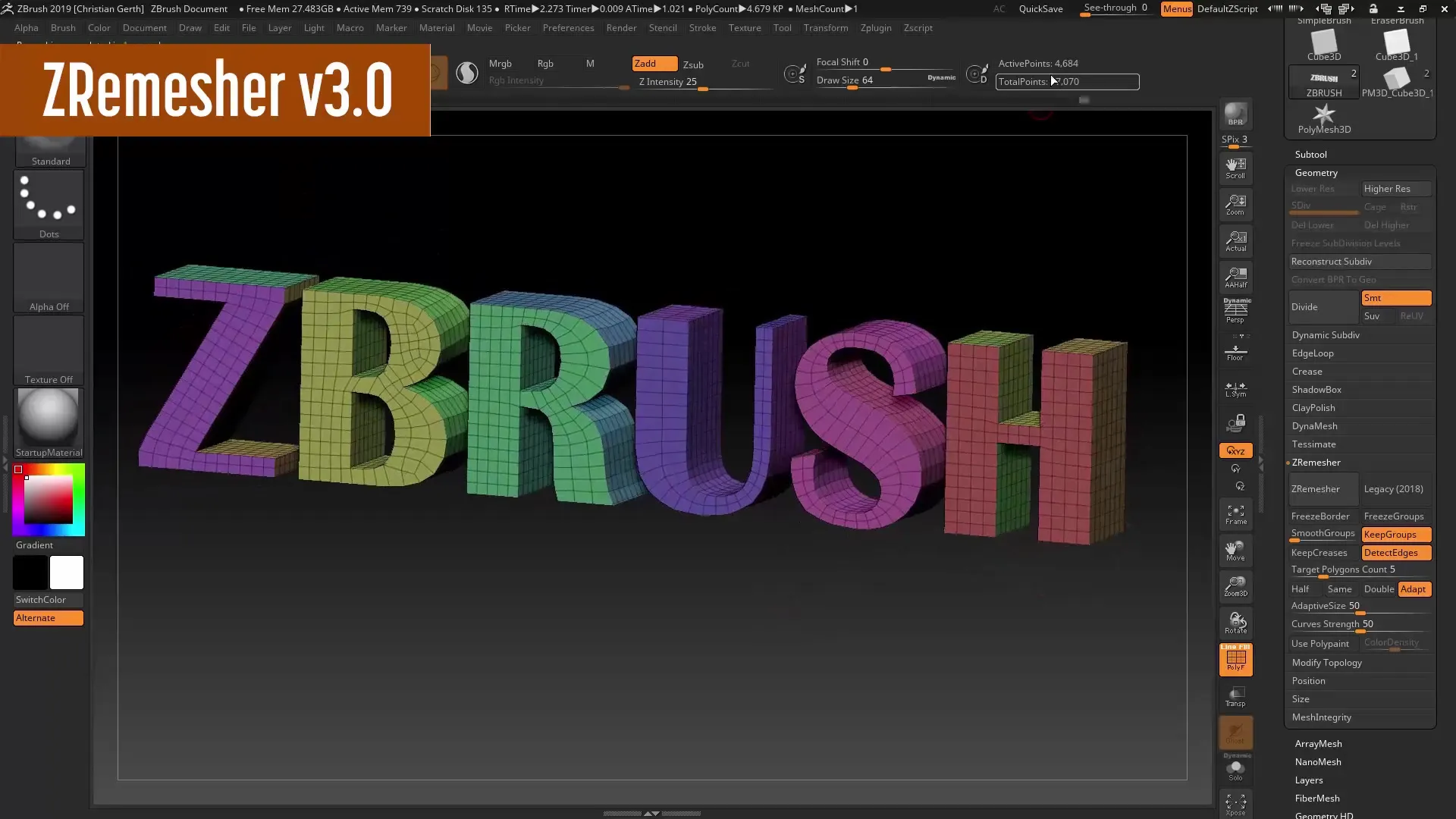The width and height of the screenshot is (1456, 819).
Task: Select the ZBRUSH tool thumbnail
Action: pyautogui.click(x=1323, y=82)
